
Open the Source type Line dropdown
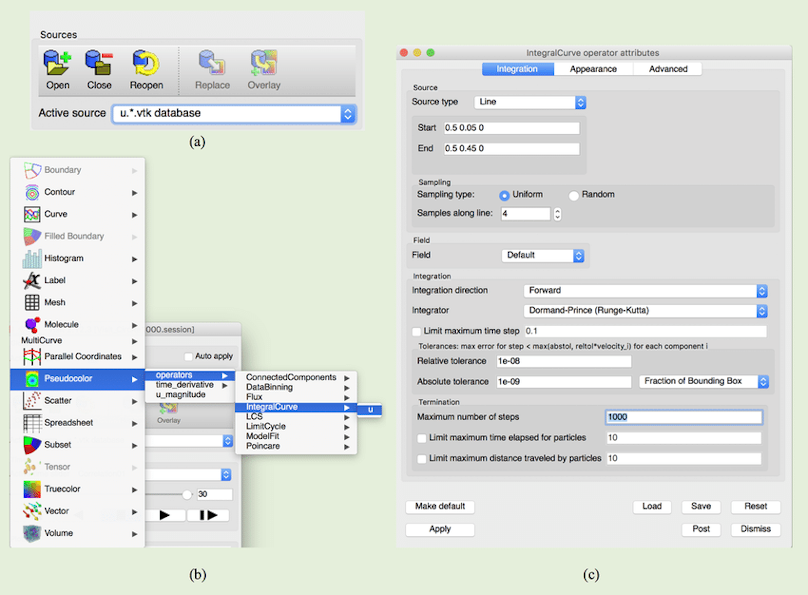pos(530,102)
